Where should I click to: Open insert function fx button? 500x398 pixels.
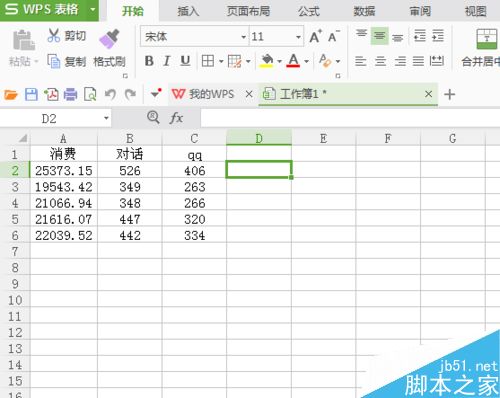(176, 118)
